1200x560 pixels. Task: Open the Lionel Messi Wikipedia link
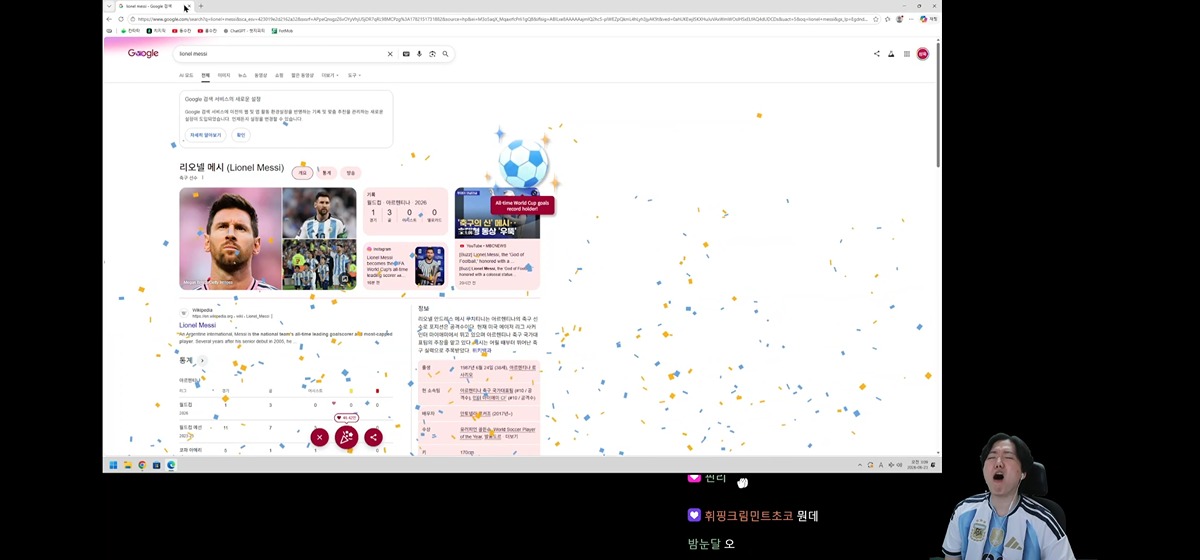197,325
